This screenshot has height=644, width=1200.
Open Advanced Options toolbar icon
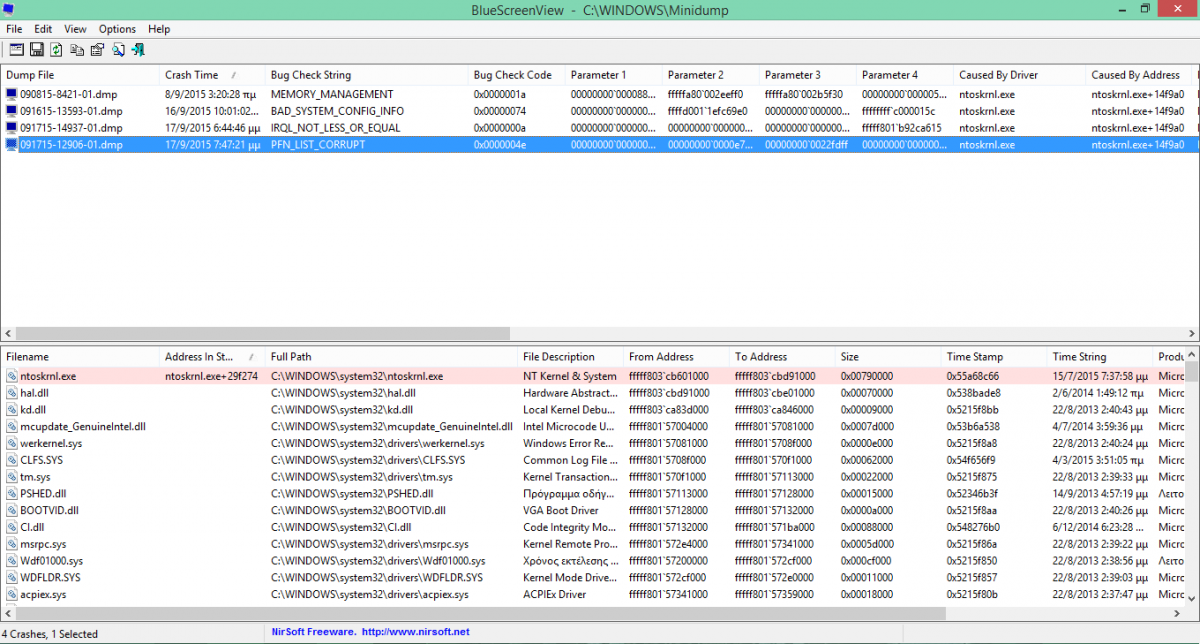pos(17,49)
